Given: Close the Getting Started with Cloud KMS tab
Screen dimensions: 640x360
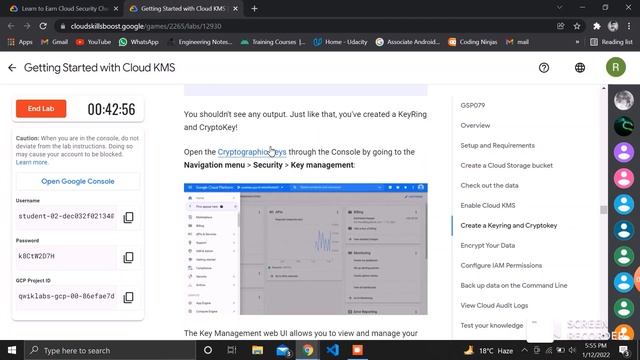Looking at the screenshot, I should [236, 9].
